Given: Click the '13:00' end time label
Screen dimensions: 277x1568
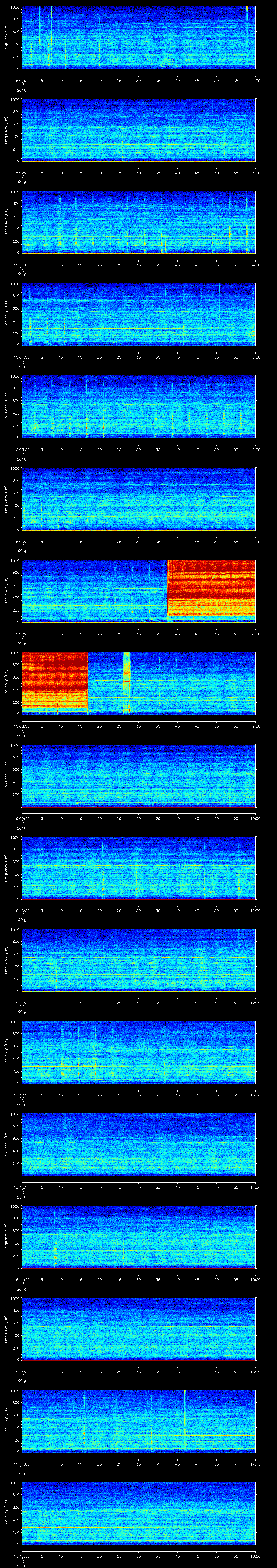Looking at the screenshot, I should click(x=255, y=1095).
